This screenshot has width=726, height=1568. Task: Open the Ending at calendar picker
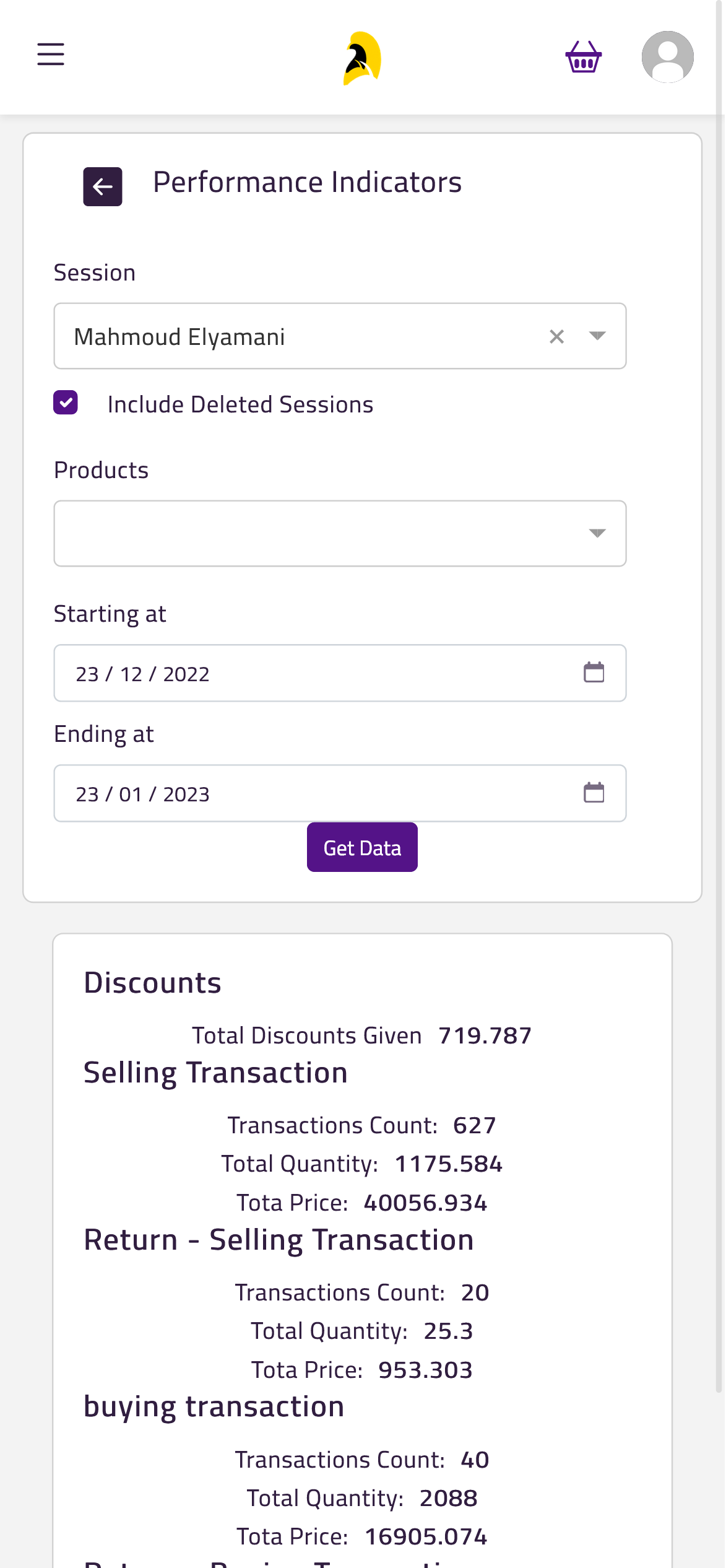594,793
